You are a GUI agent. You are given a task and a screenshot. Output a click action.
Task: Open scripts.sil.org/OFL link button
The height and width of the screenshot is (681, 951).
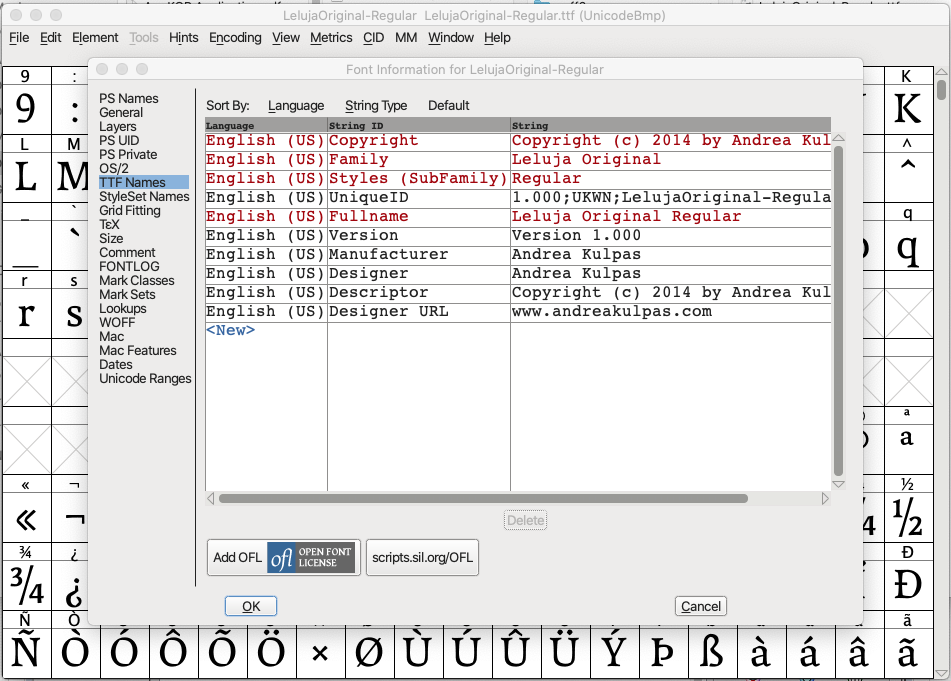pyautogui.click(x=422, y=557)
